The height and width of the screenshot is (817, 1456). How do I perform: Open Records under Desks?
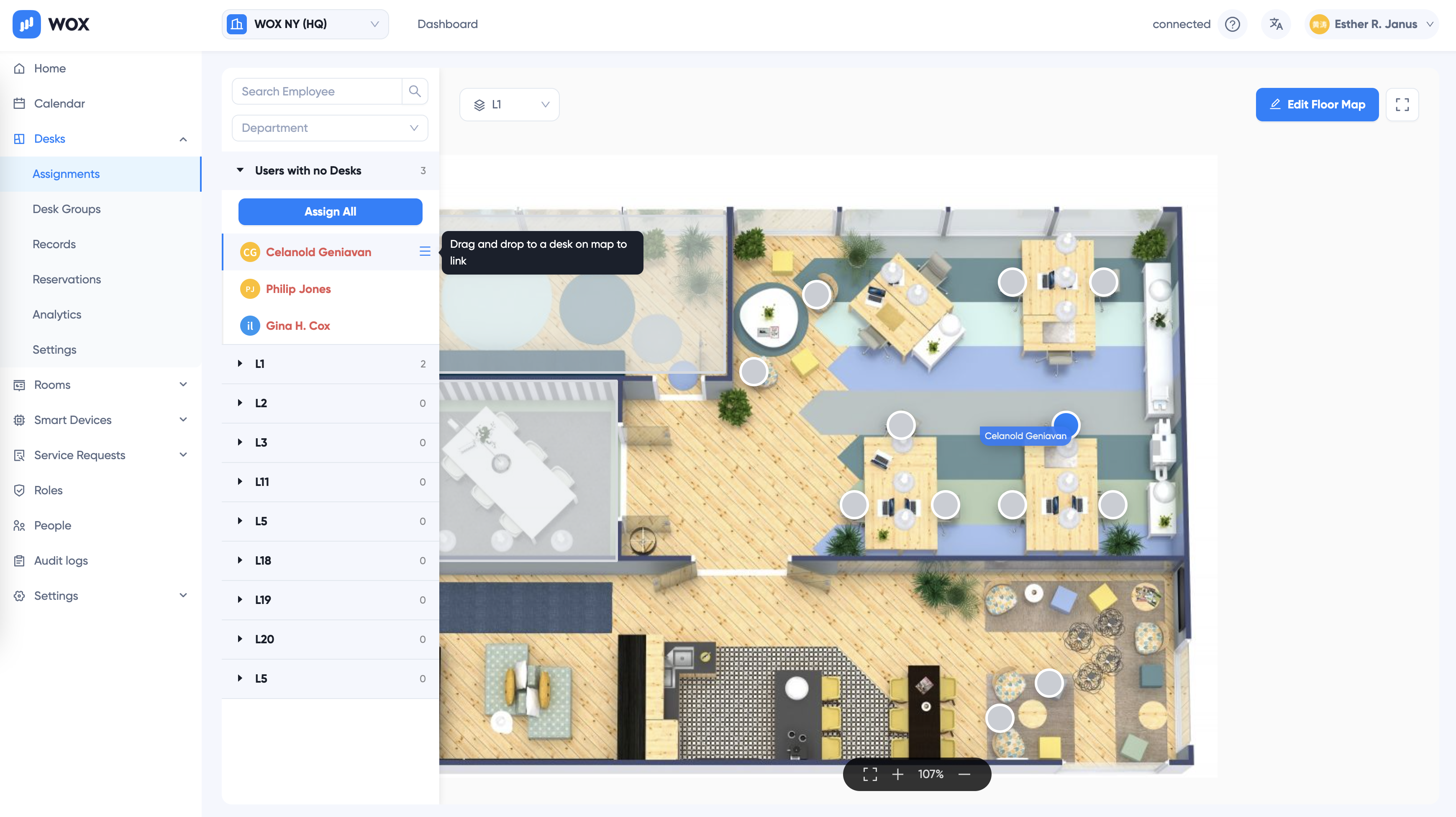pyautogui.click(x=100, y=244)
